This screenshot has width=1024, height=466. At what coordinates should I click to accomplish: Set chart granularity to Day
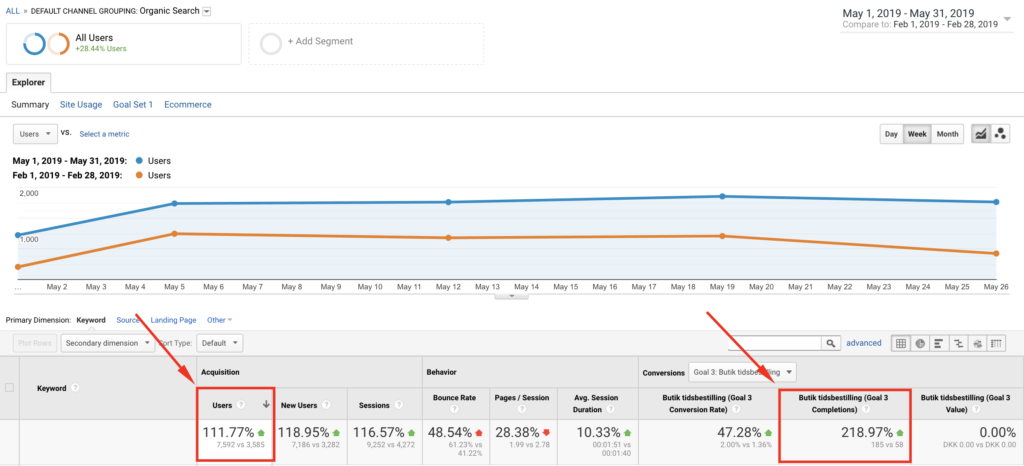point(891,134)
